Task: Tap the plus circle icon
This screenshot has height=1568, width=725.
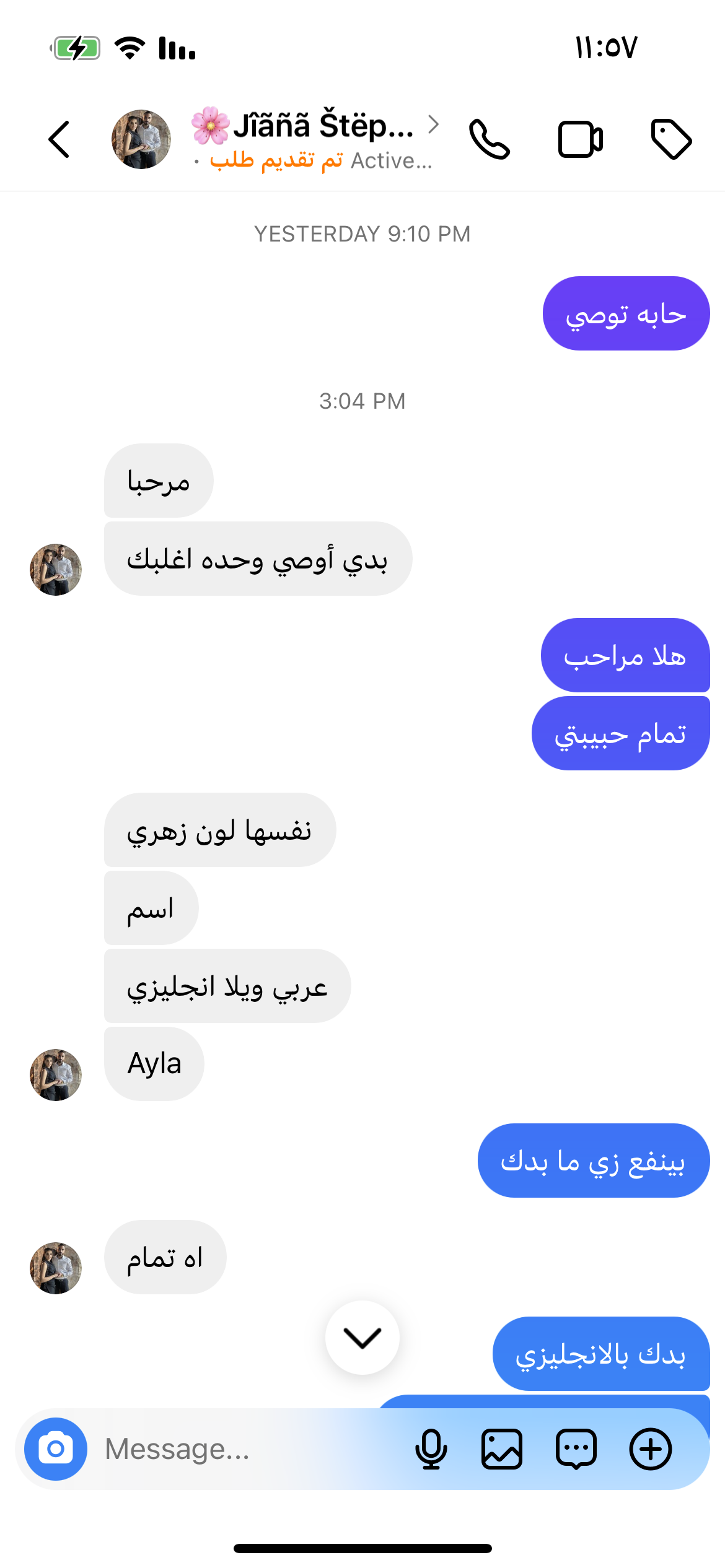Action: (x=651, y=1449)
